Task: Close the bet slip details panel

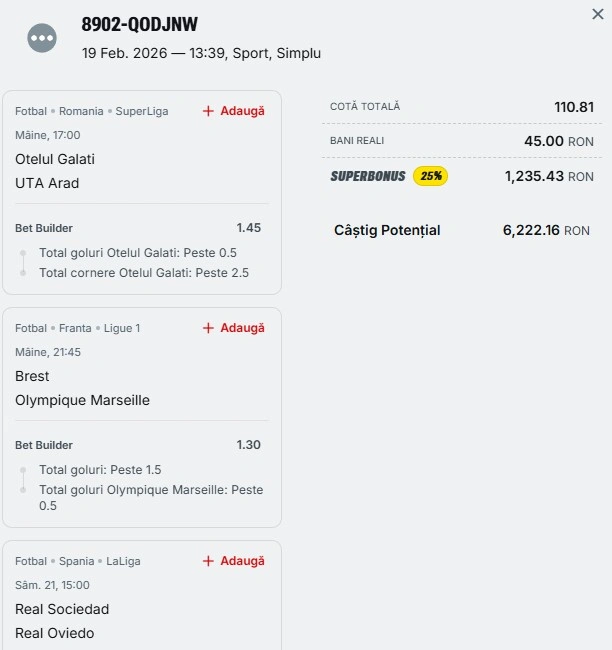Action: coord(598,14)
